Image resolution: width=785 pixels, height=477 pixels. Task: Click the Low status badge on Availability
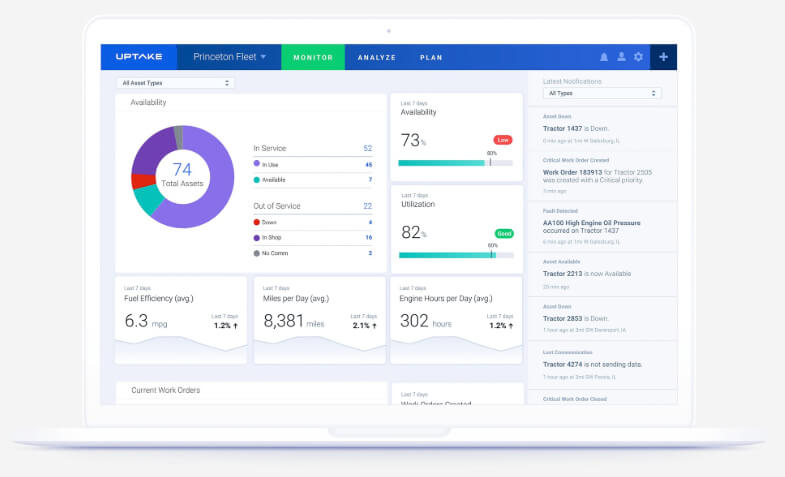pos(503,140)
